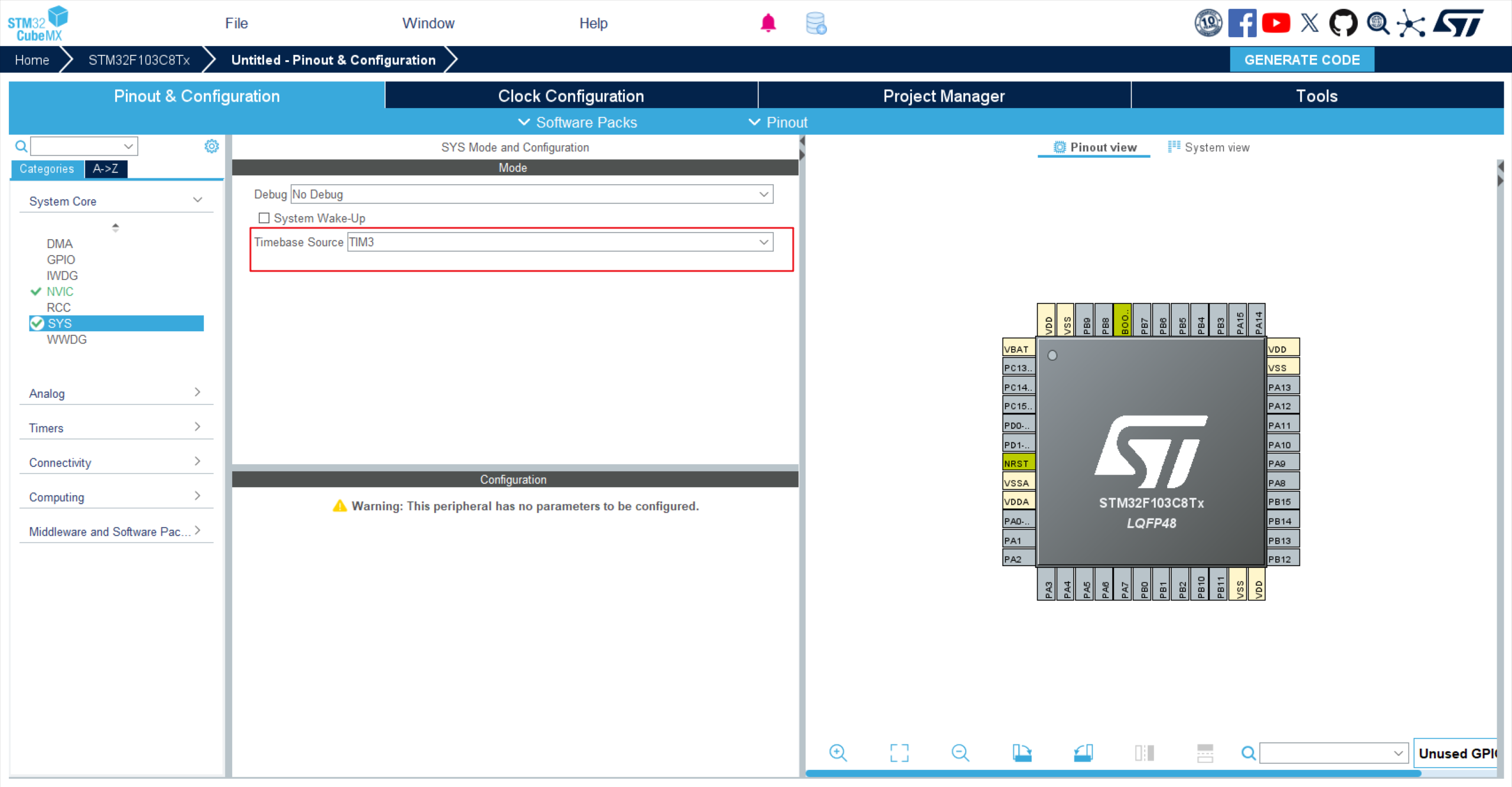Viewport: 1512px width, 787px height.
Task: Expand the Computing category
Action: point(116,497)
